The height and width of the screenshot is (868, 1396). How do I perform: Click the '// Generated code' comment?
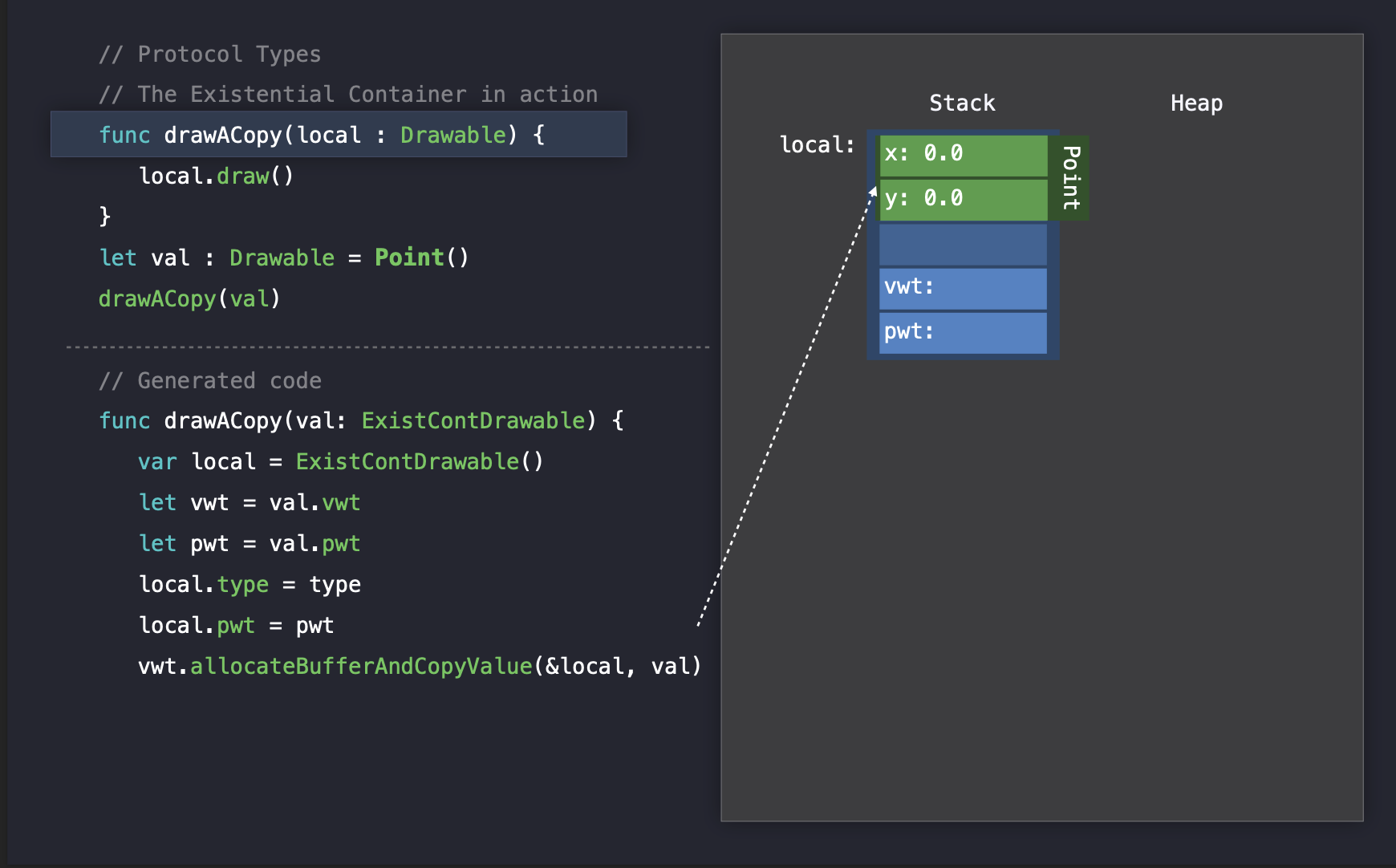point(209,380)
